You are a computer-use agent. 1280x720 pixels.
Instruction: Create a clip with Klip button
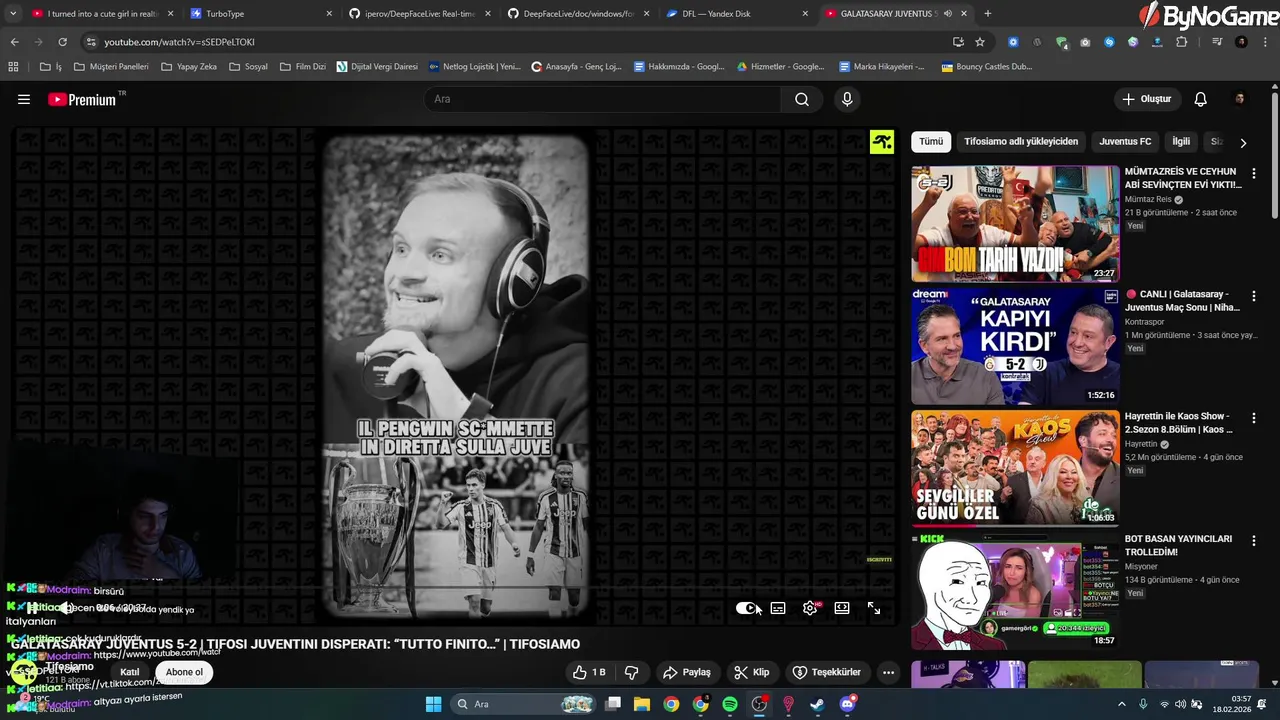coord(751,672)
